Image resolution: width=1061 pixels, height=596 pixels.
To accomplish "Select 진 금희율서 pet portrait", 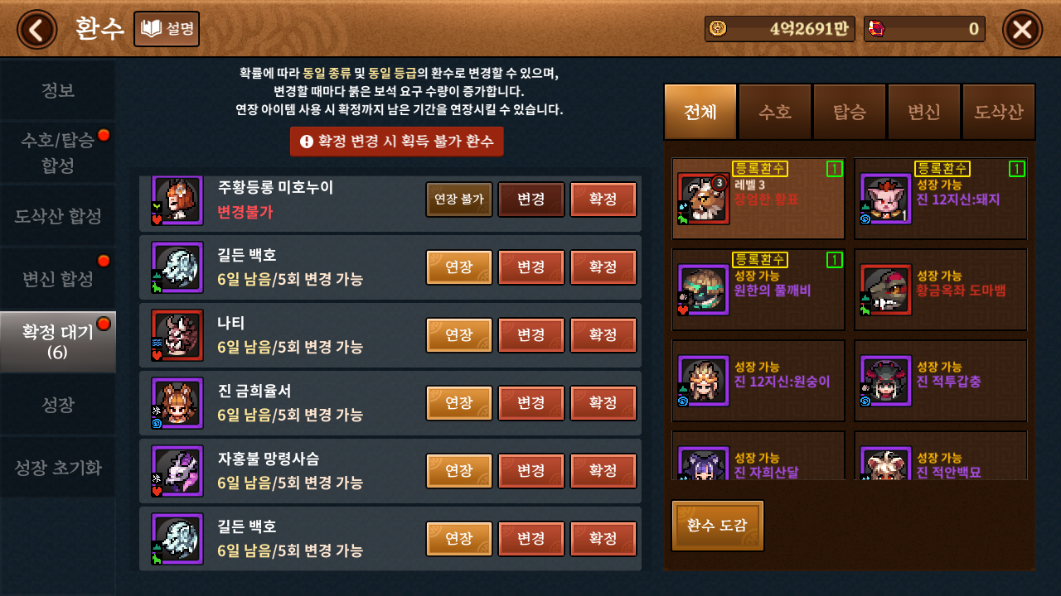I will click(x=177, y=403).
